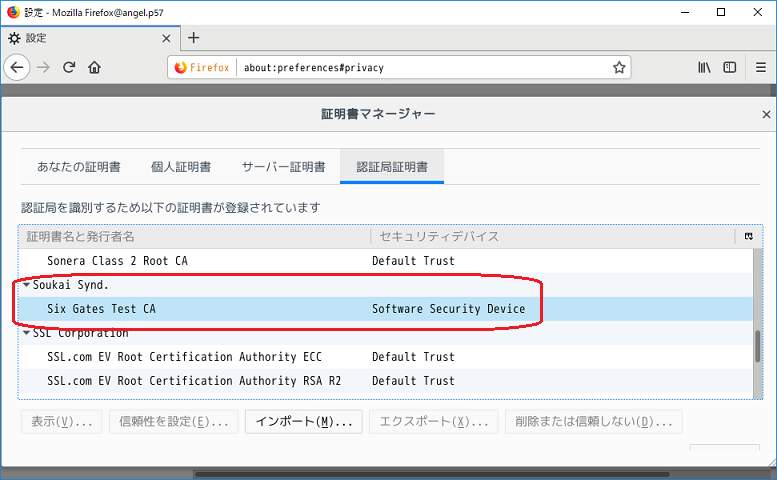Switch to the 個人証明書 tab

(181, 167)
